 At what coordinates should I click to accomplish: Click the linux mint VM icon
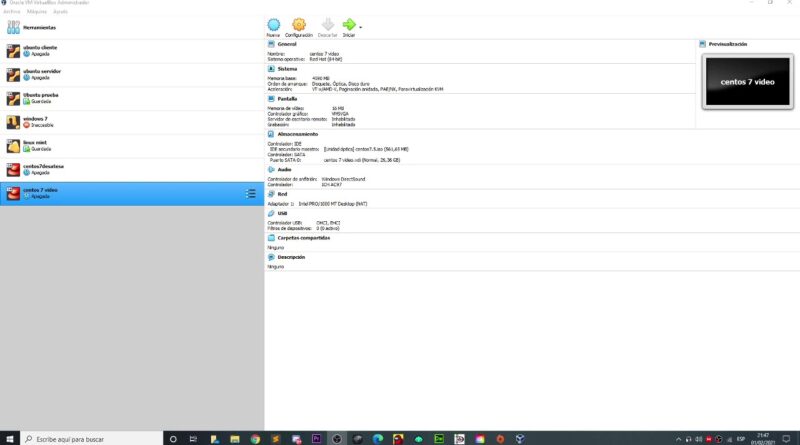coord(13,146)
